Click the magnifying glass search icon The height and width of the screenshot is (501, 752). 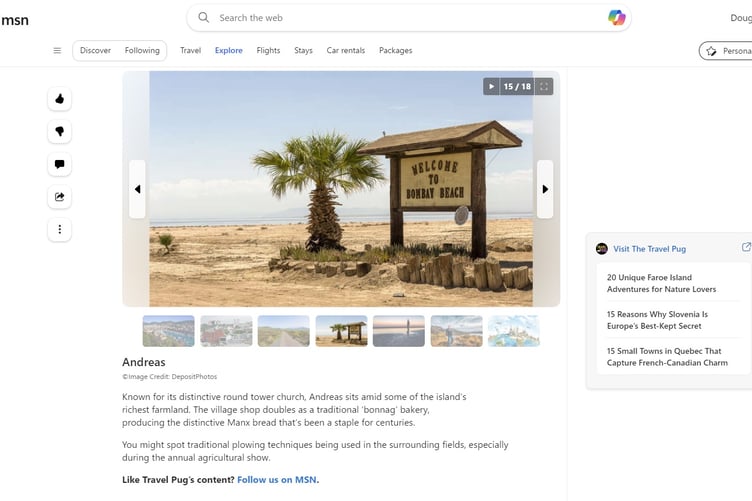point(203,18)
